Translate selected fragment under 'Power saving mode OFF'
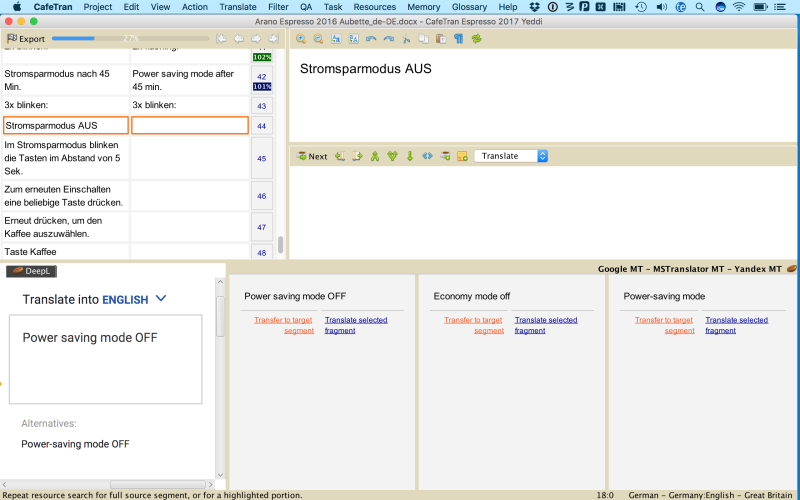Screen dimensions: 800x500 [x=356, y=325]
